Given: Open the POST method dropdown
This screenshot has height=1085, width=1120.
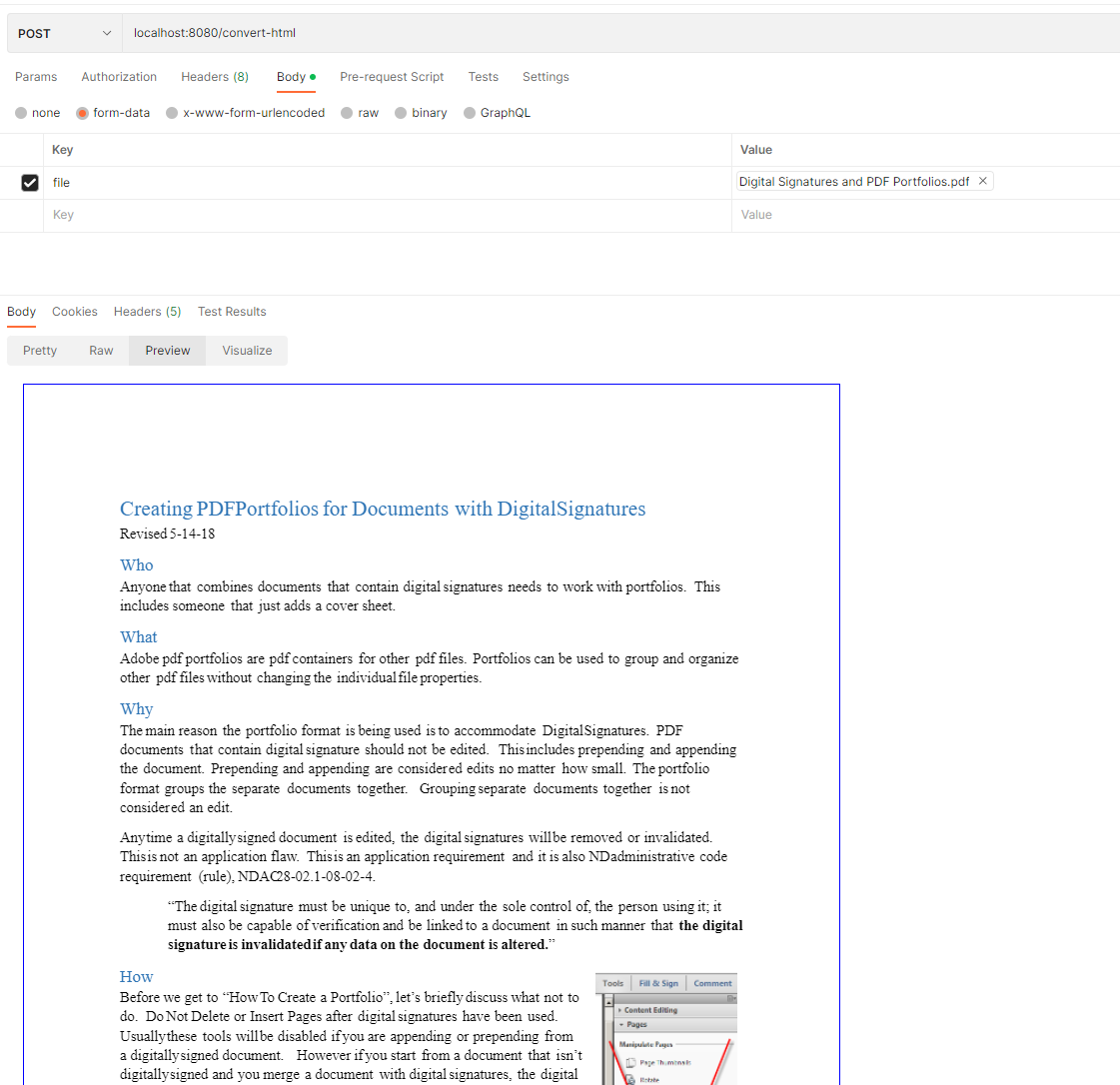Looking at the screenshot, I should click(x=63, y=33).
